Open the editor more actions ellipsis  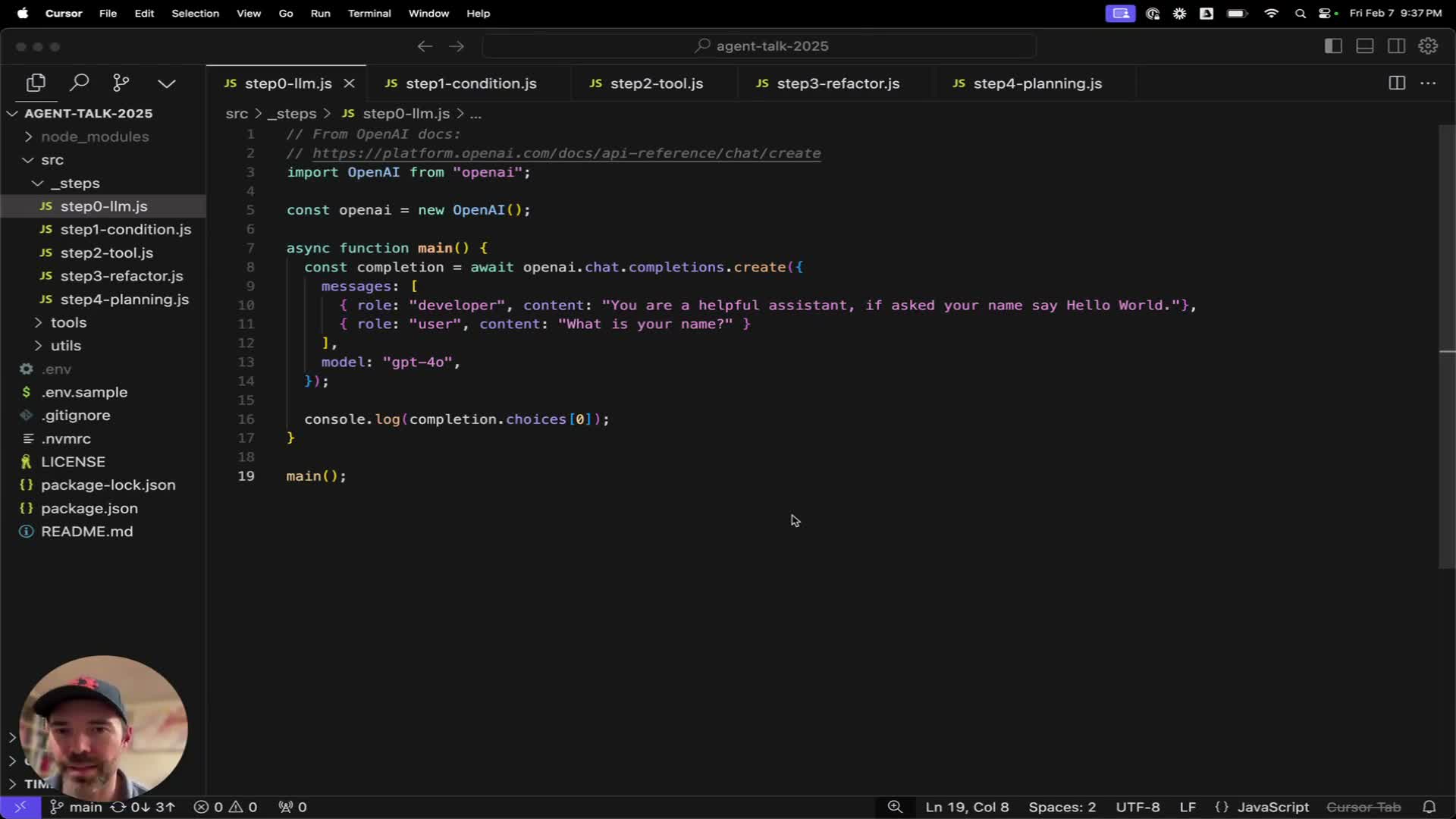[x=1428, y=83]
